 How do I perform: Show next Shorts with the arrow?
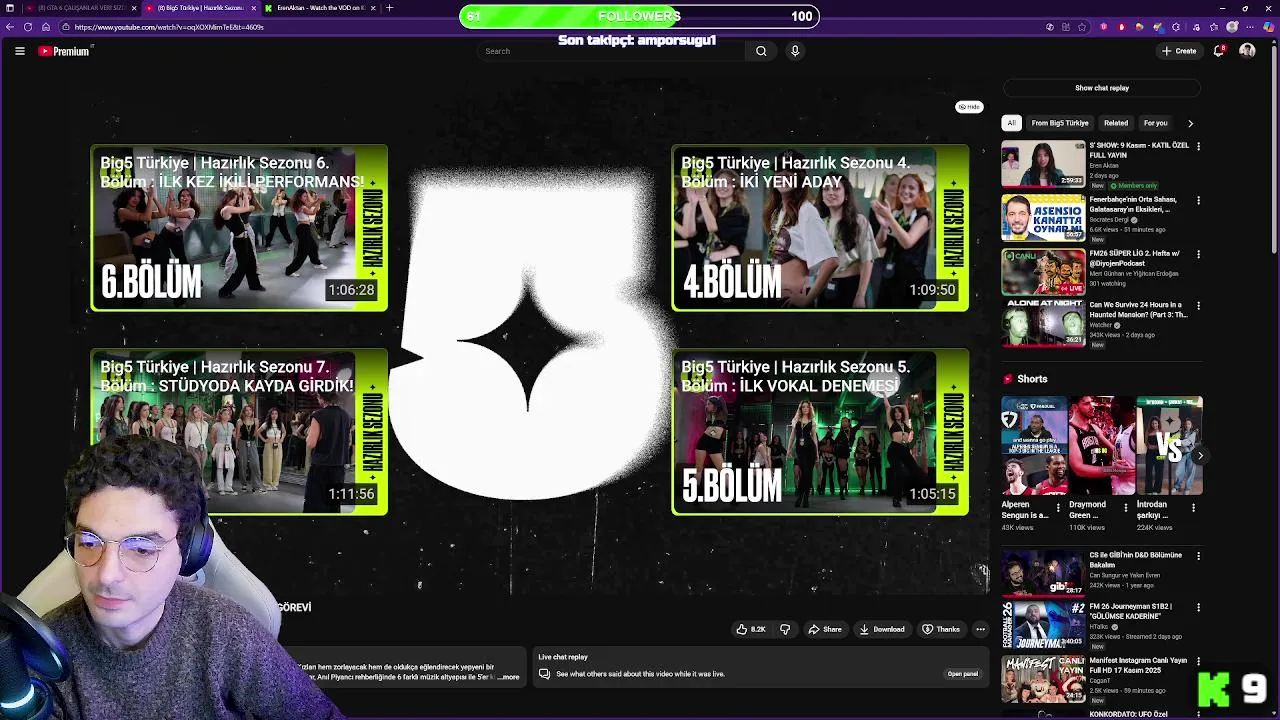(x=1200, y=456)
